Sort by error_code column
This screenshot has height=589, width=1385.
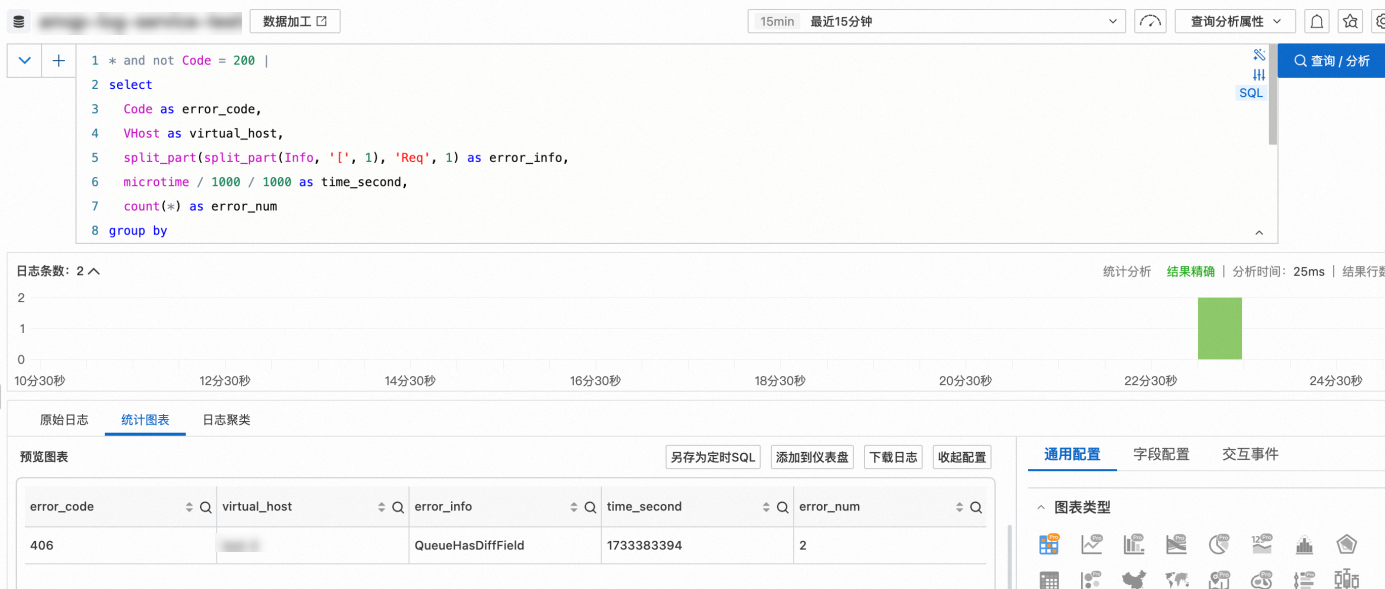pos(189,508)
